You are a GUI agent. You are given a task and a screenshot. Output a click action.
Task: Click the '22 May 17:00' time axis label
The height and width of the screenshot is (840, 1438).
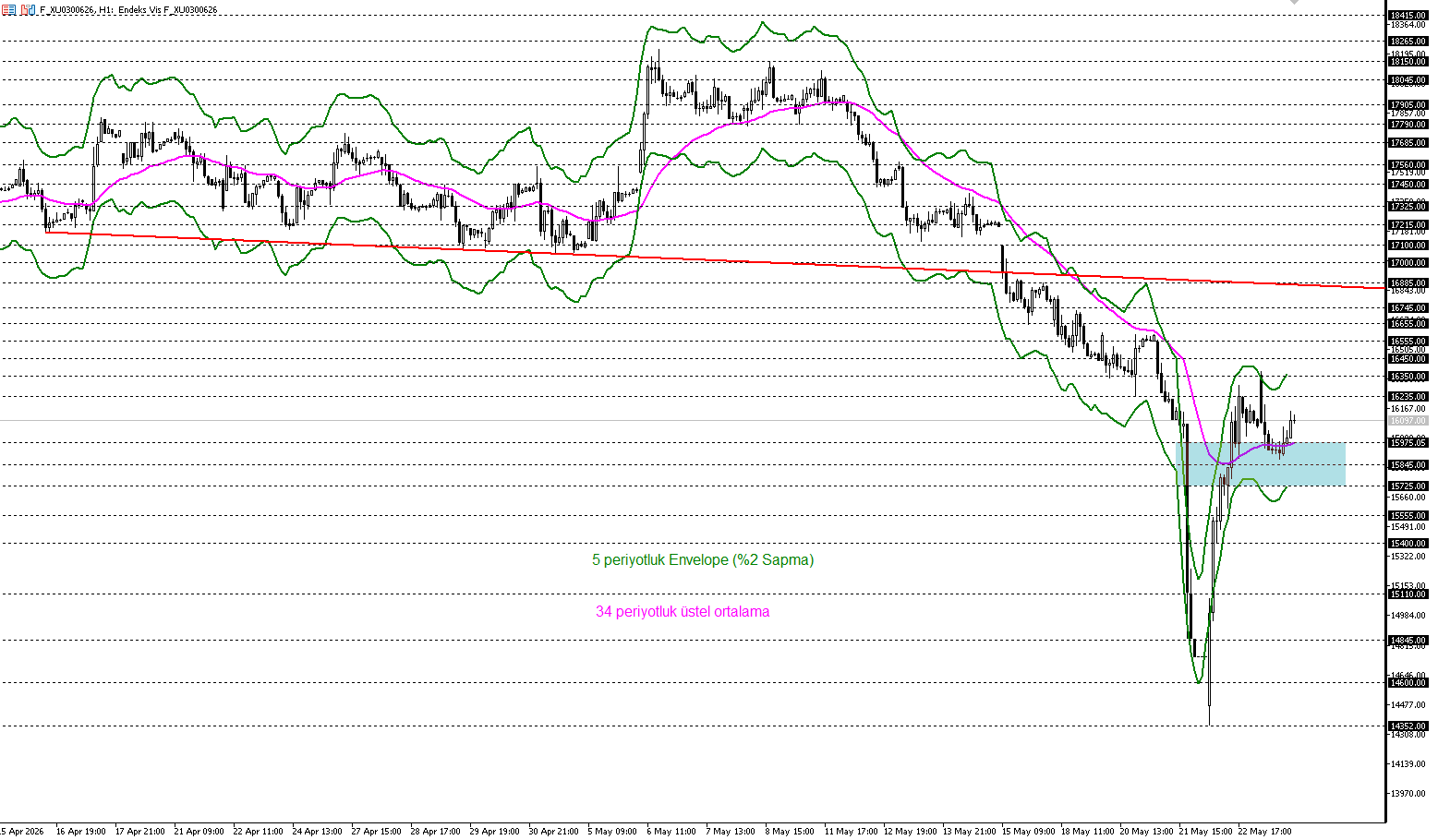coord(1264,832)
